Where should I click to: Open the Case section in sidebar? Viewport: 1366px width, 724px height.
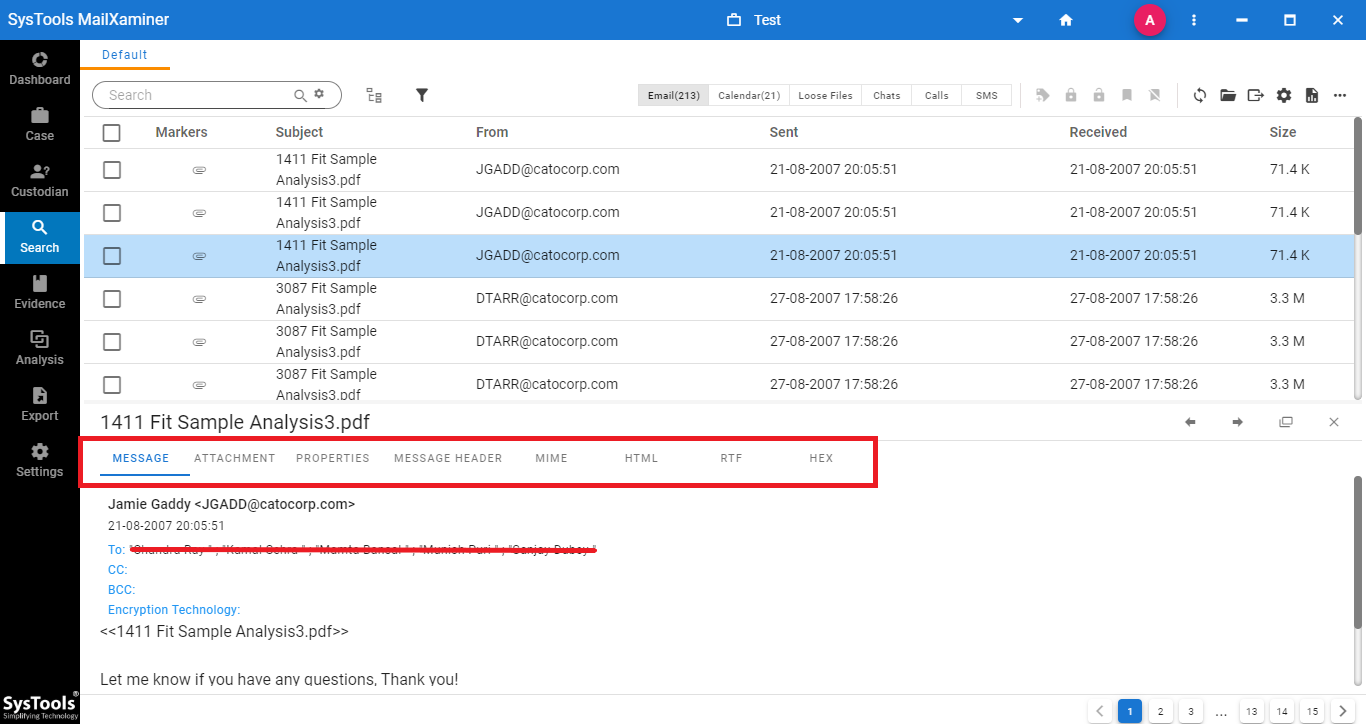pyautogui.click(x=40, y=125)
